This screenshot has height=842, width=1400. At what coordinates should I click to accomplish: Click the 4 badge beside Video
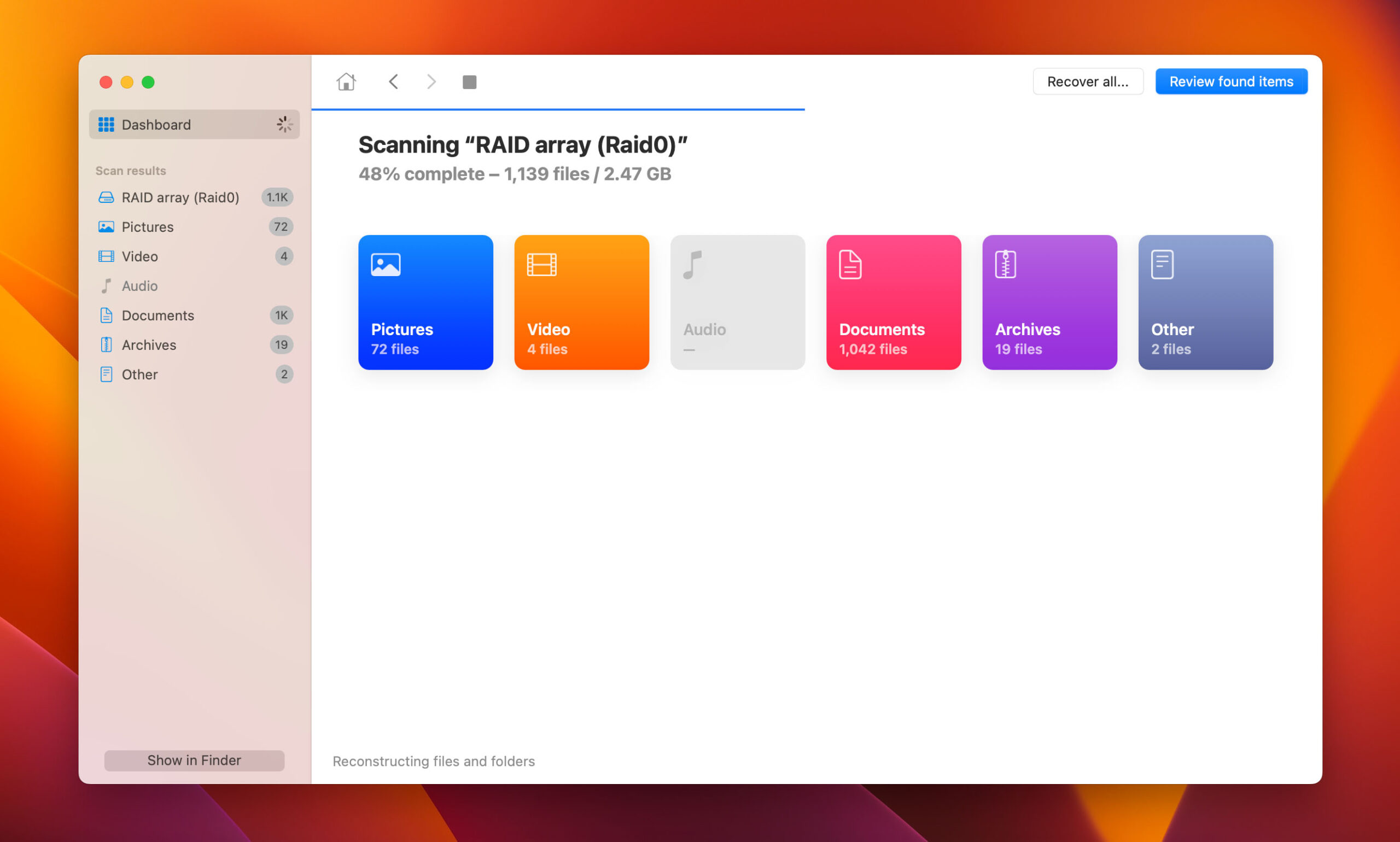284,256
